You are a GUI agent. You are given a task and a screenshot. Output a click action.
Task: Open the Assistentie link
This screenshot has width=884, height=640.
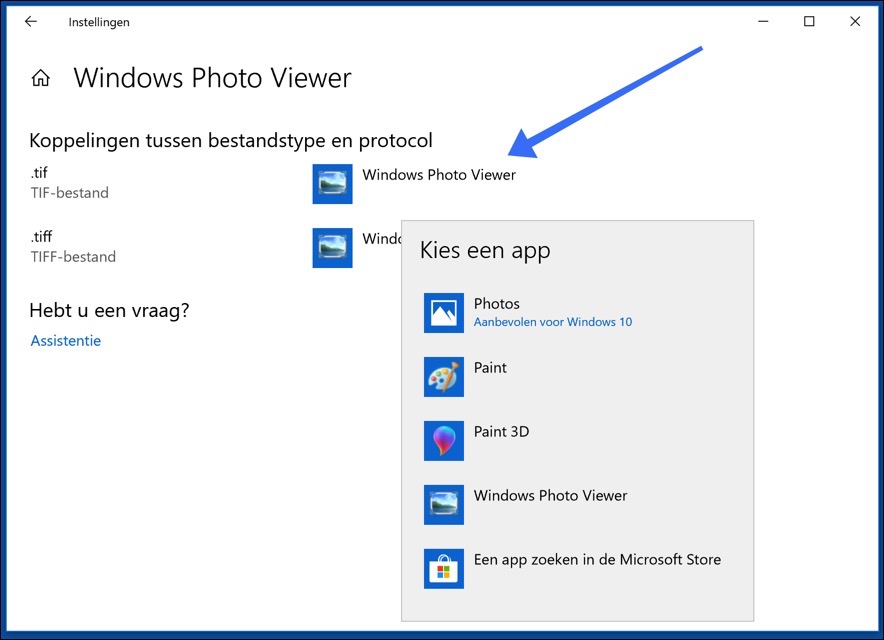point(65,341)
